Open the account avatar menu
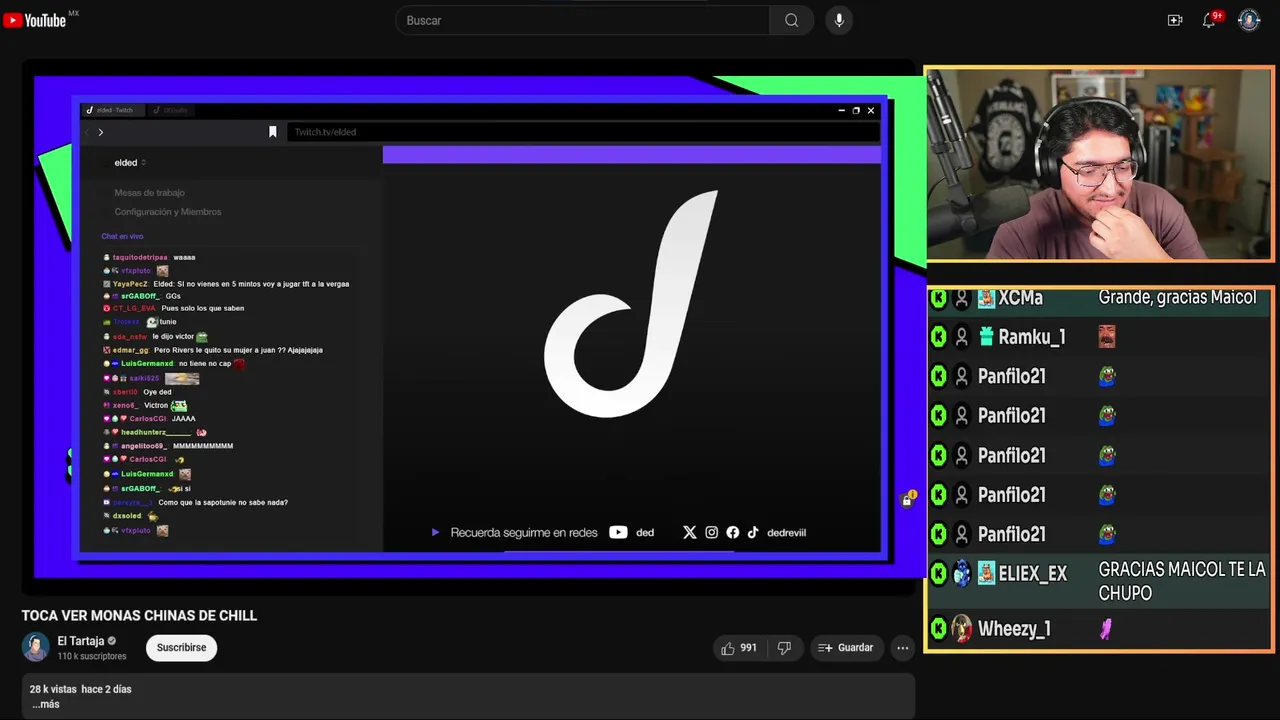The width and height of the screenshot is (1280, 720). [x=1249, y=20]
